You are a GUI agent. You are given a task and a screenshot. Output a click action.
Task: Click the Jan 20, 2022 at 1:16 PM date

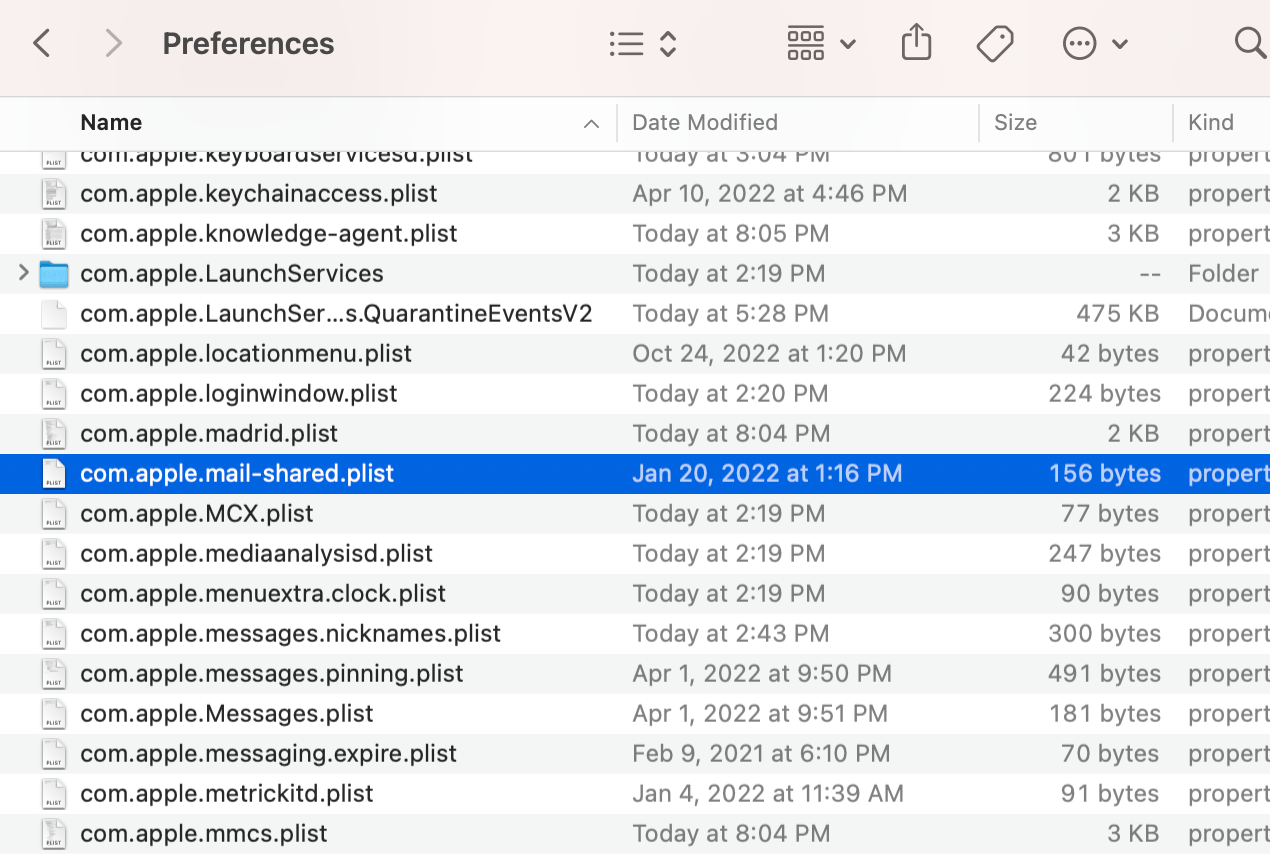[x=767, y=473]
